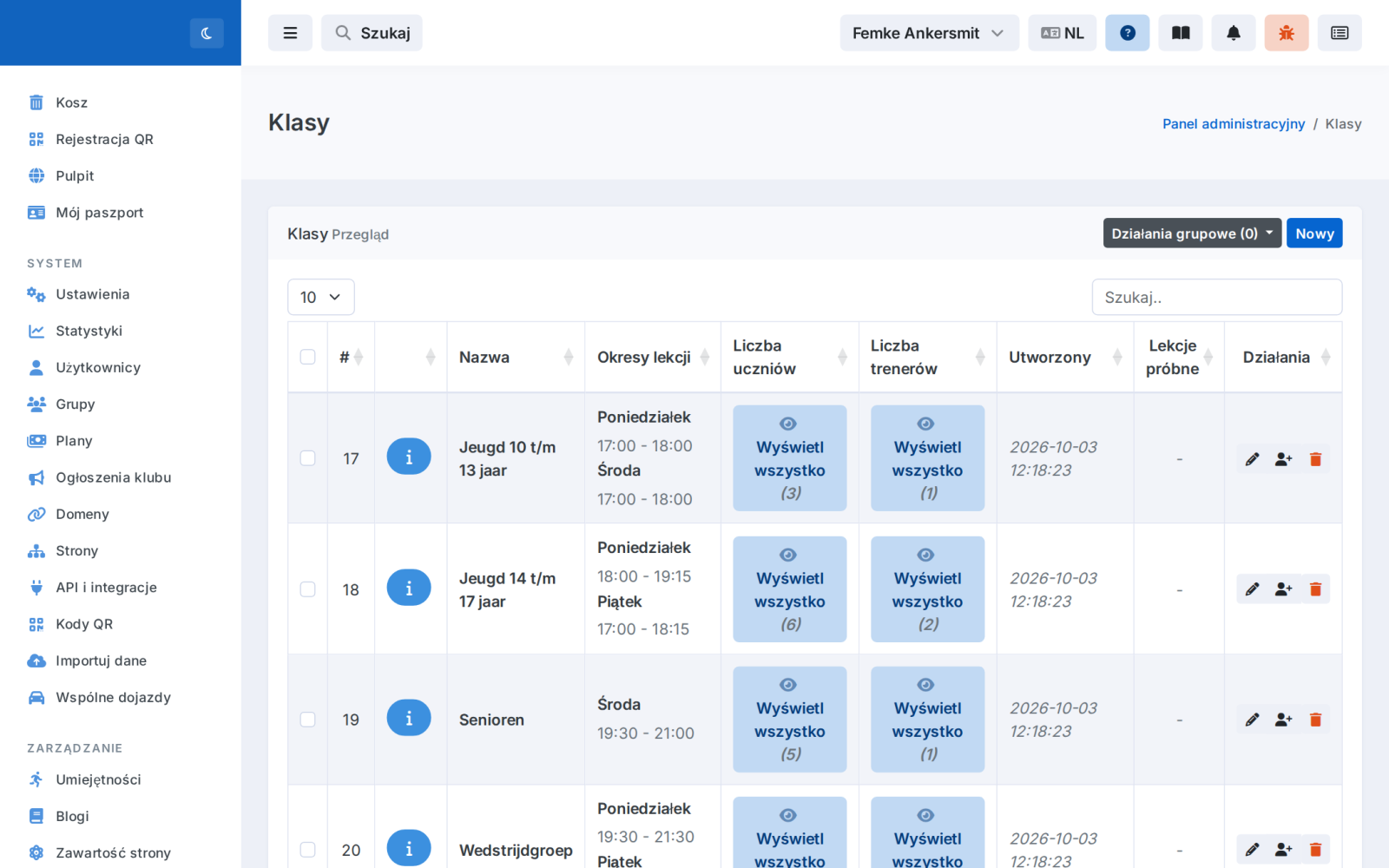1389x868 pixels.
Task: Edit class Jeugd 10 t/m 13 jaar pencil
Action: 1252,459
